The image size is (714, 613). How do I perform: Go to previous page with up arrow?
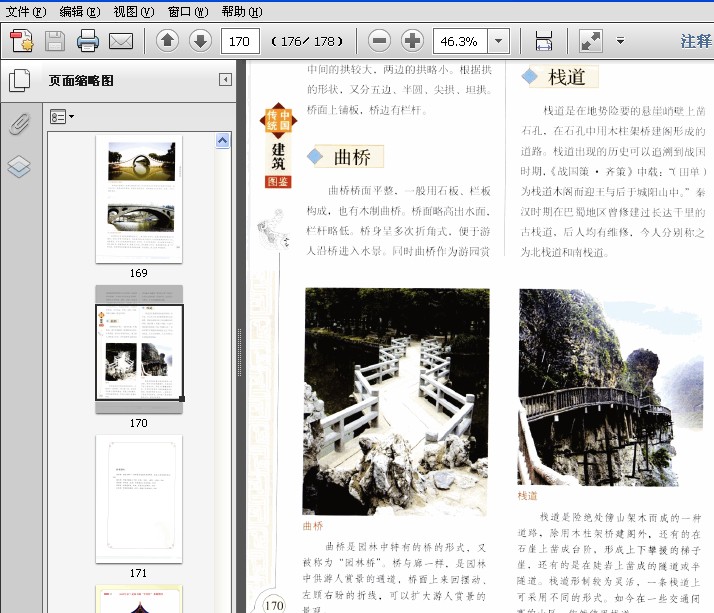point(167,41)
